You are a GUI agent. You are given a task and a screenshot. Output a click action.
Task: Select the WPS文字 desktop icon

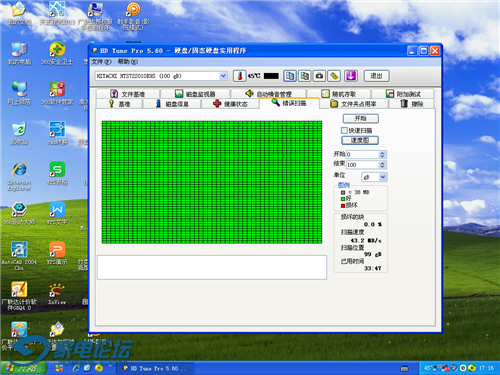coord(57,214)
